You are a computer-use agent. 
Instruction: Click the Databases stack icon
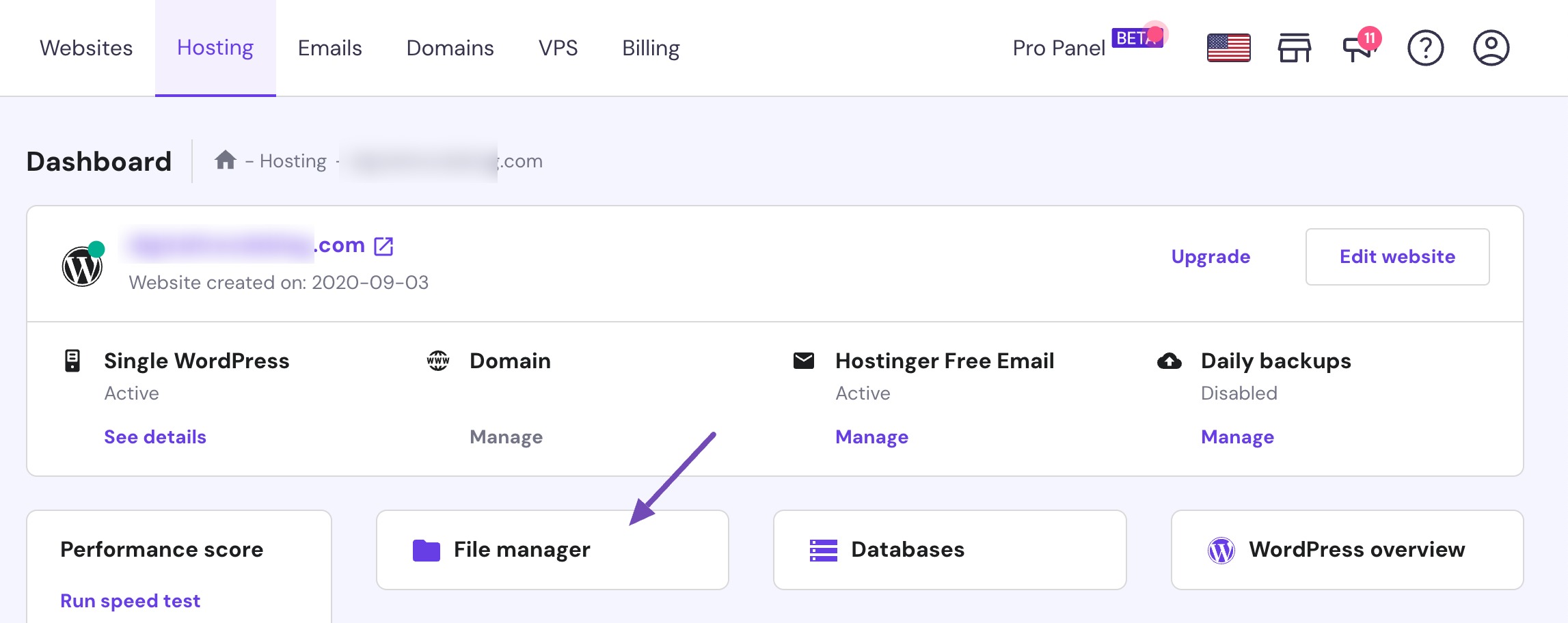coord(824,551)
